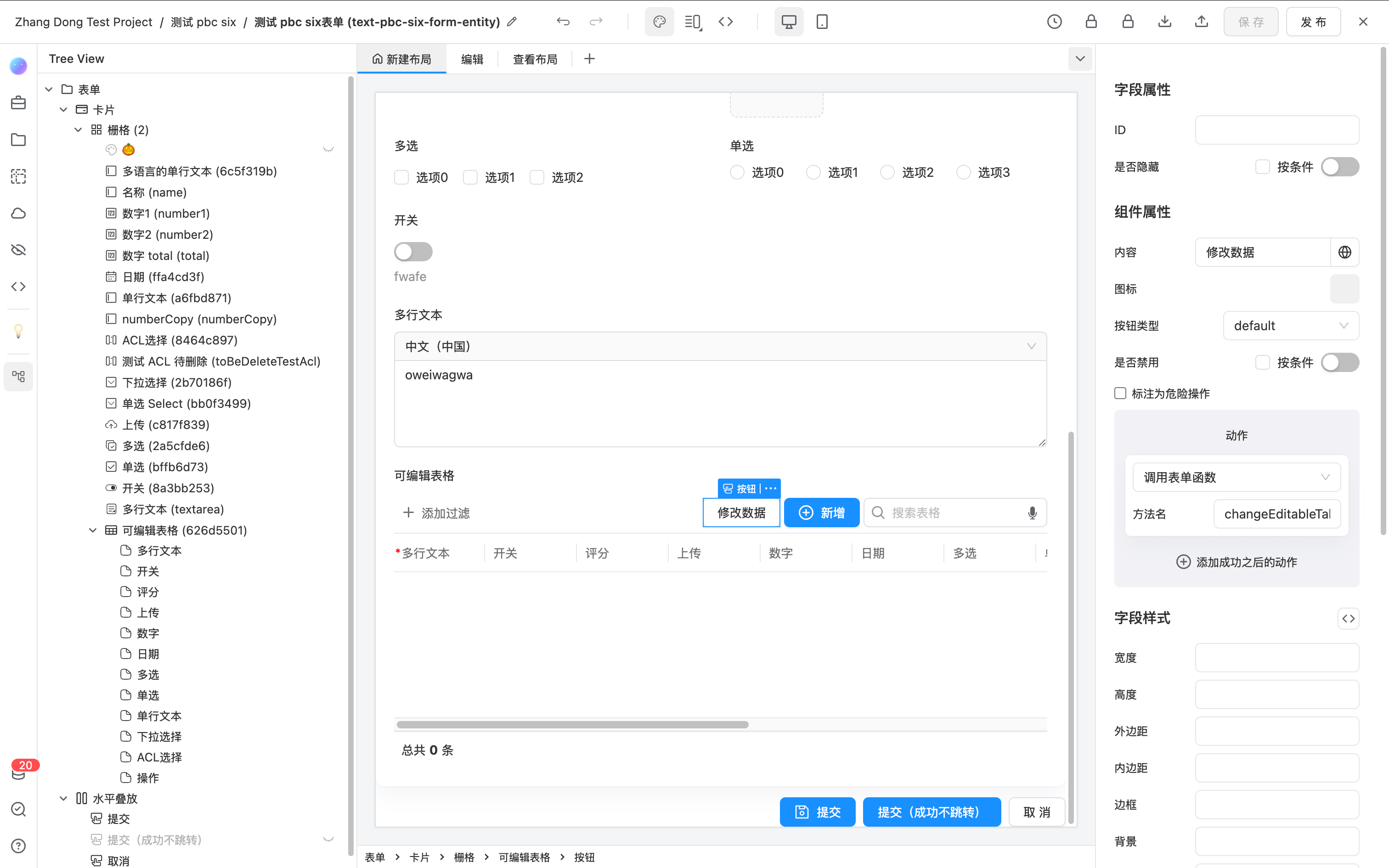Click the 取消 button at form bottom

tap(1037, 812)
